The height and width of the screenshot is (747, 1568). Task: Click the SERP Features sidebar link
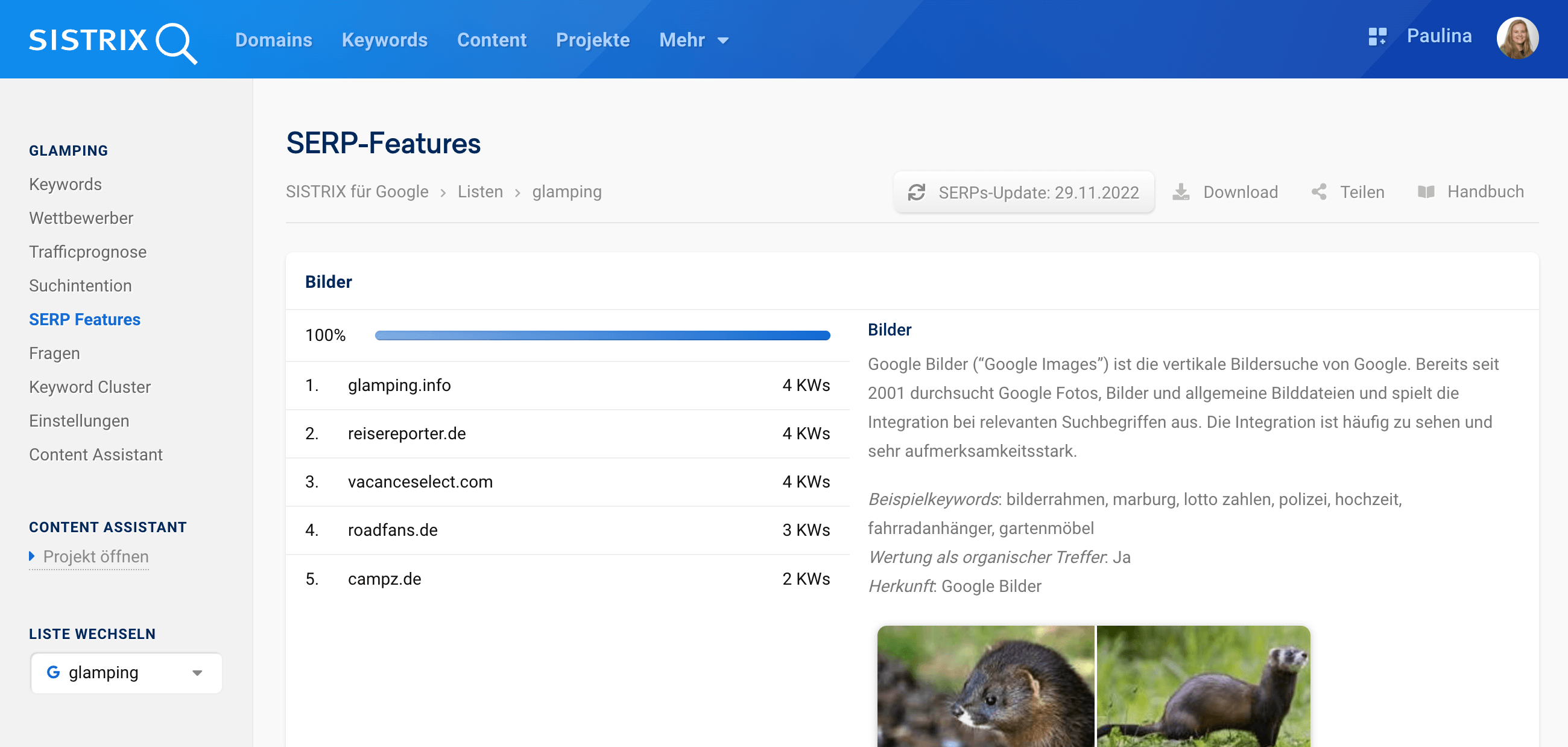click(x=85, y=319)
